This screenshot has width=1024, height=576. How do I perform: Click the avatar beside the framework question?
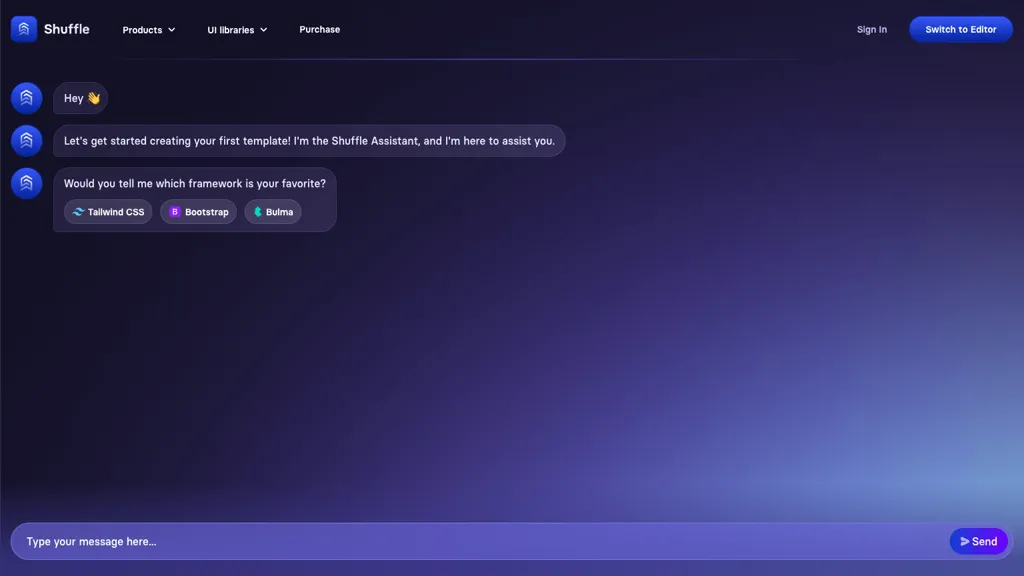(x=27, y=184)
